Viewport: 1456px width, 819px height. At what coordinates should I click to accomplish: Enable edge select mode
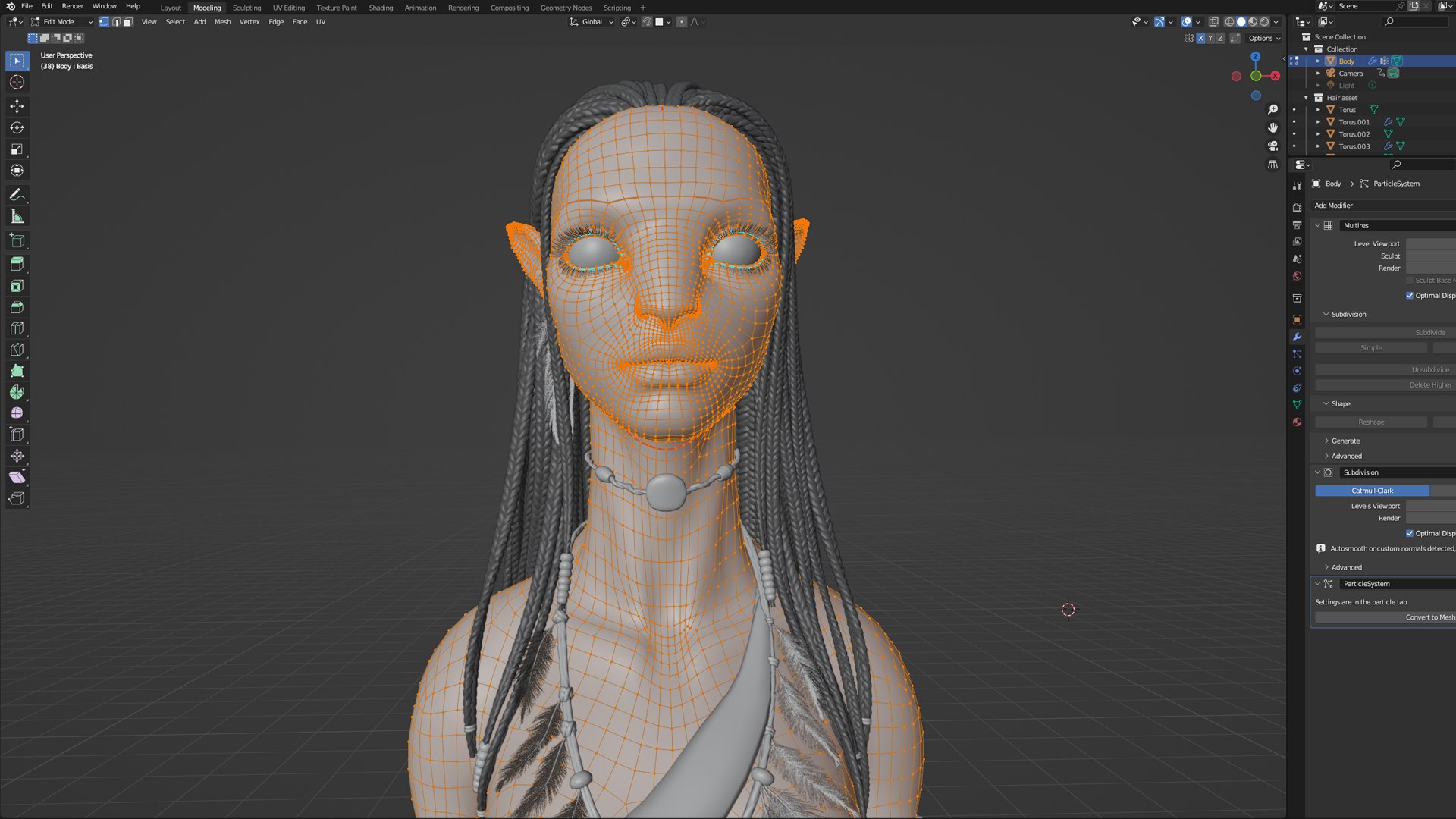[116, 22]
